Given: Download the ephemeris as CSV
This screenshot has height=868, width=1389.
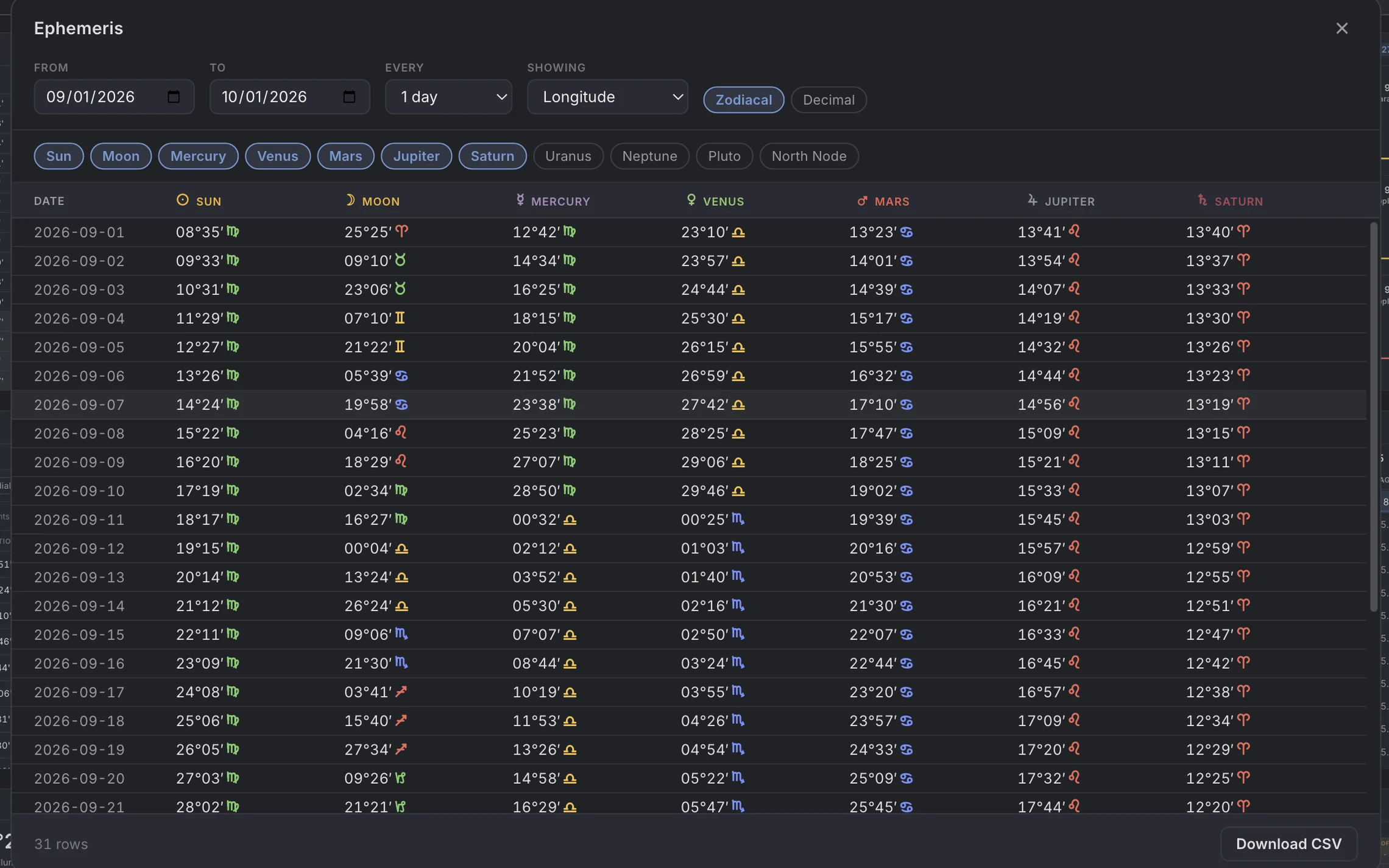Looking at the screenshot, I should [1288, 844].
